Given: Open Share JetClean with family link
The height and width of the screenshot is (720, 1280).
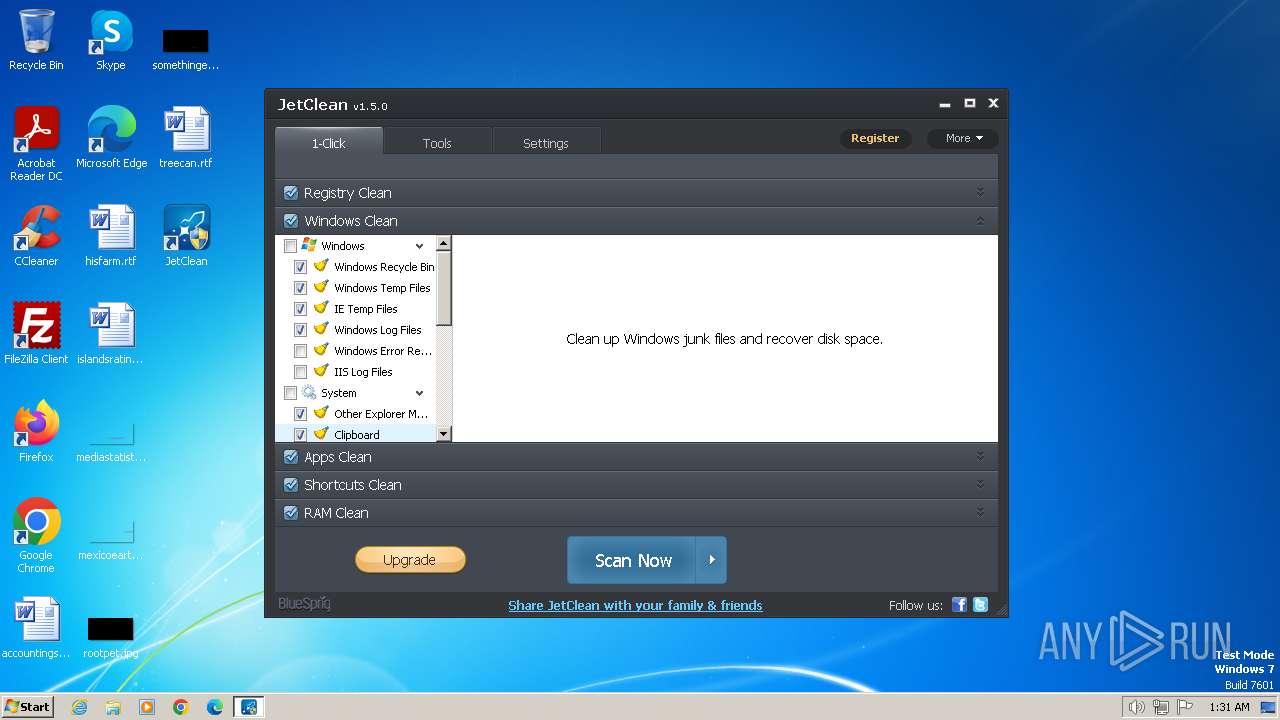Looking at the screenshot, I should tap(635, 605).
